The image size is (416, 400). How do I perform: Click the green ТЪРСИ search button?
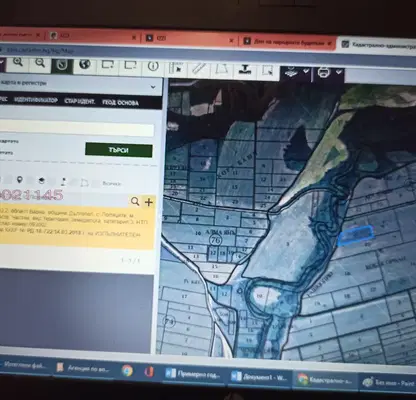pos(119,150)
